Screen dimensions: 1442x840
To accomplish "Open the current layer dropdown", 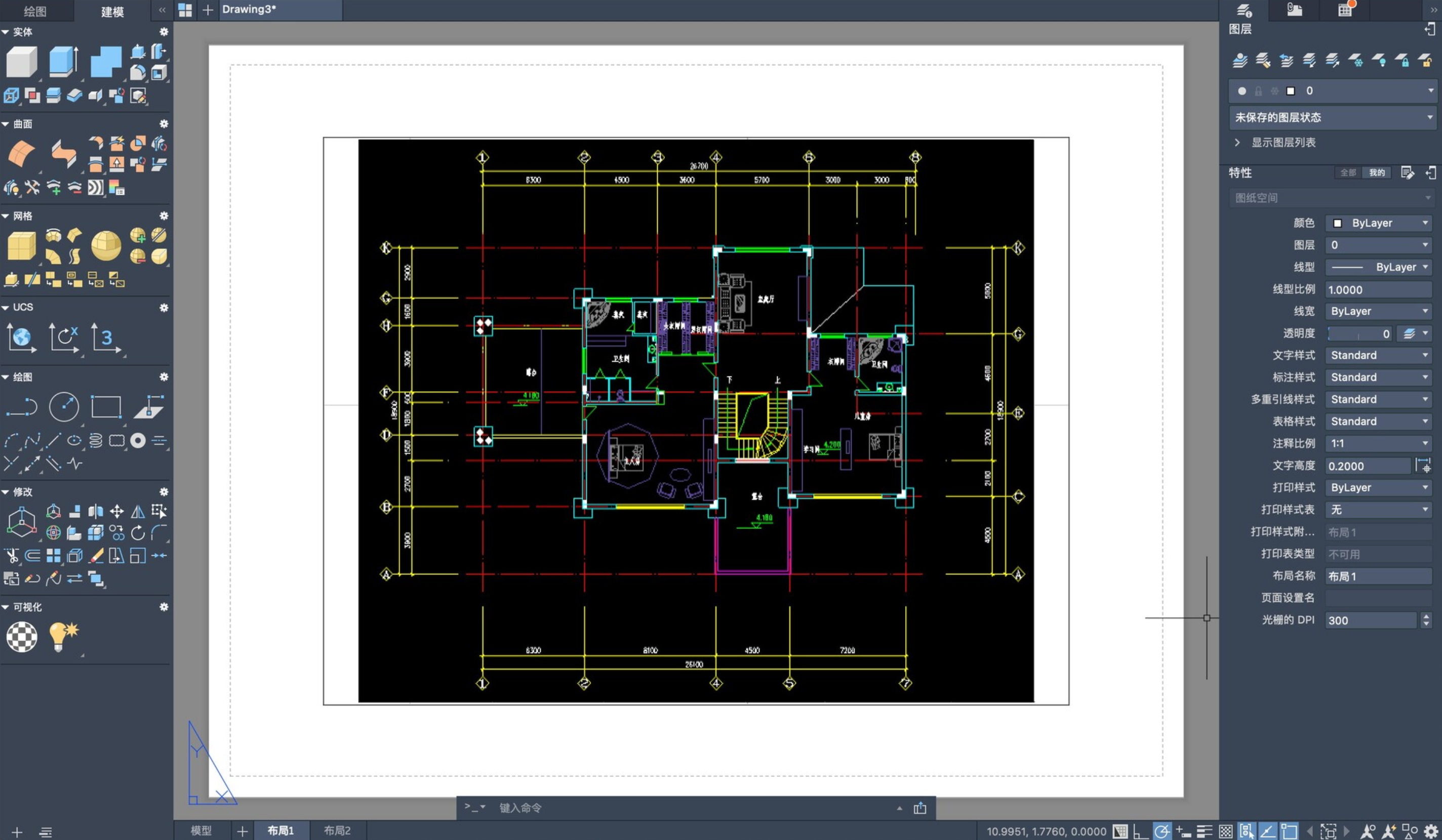I will click(x=1333, y=91).
